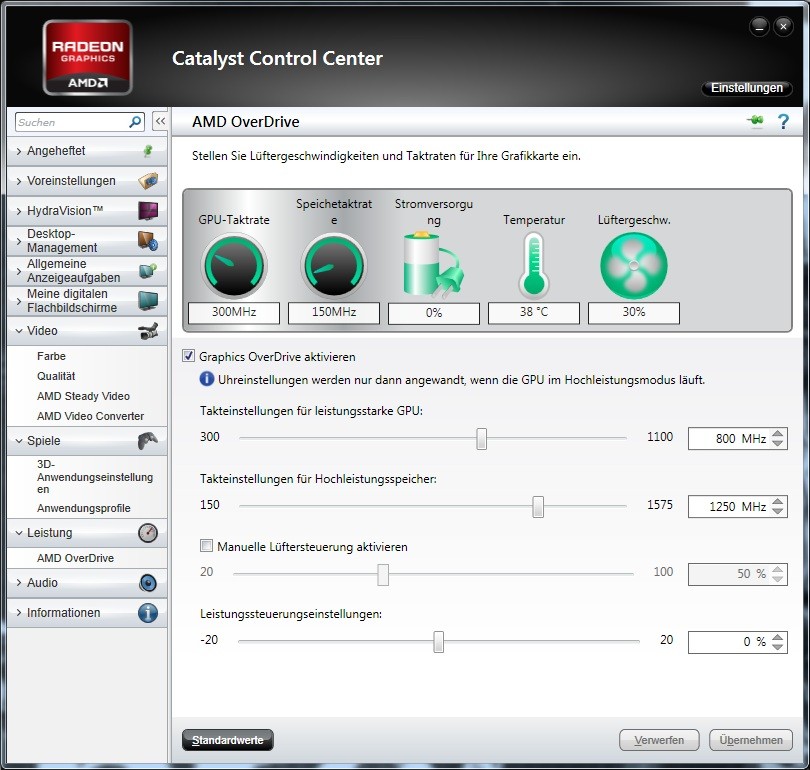Screen dimensions: 810x770
Task: Expand the HydraVision section
Action: click(19, 211)
